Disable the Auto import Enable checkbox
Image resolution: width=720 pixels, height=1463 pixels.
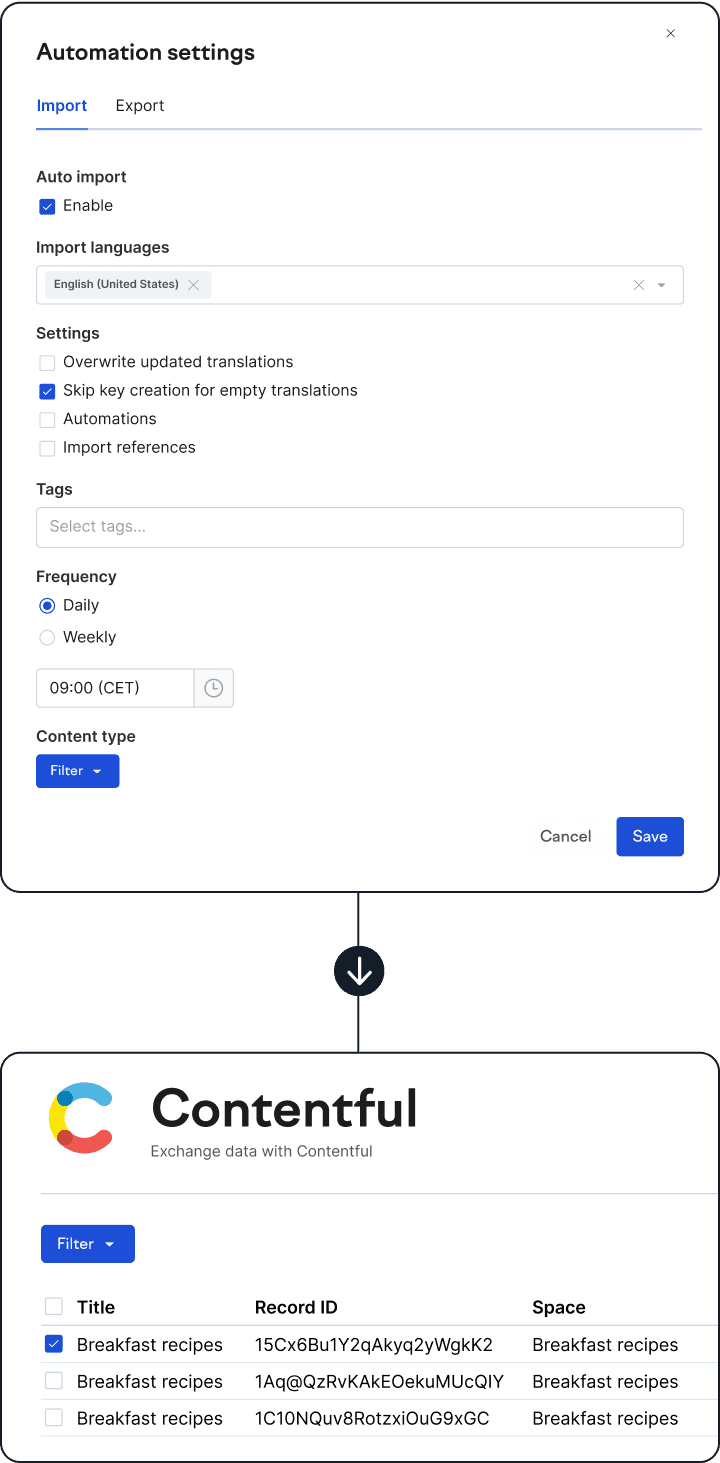click(47, 206)
